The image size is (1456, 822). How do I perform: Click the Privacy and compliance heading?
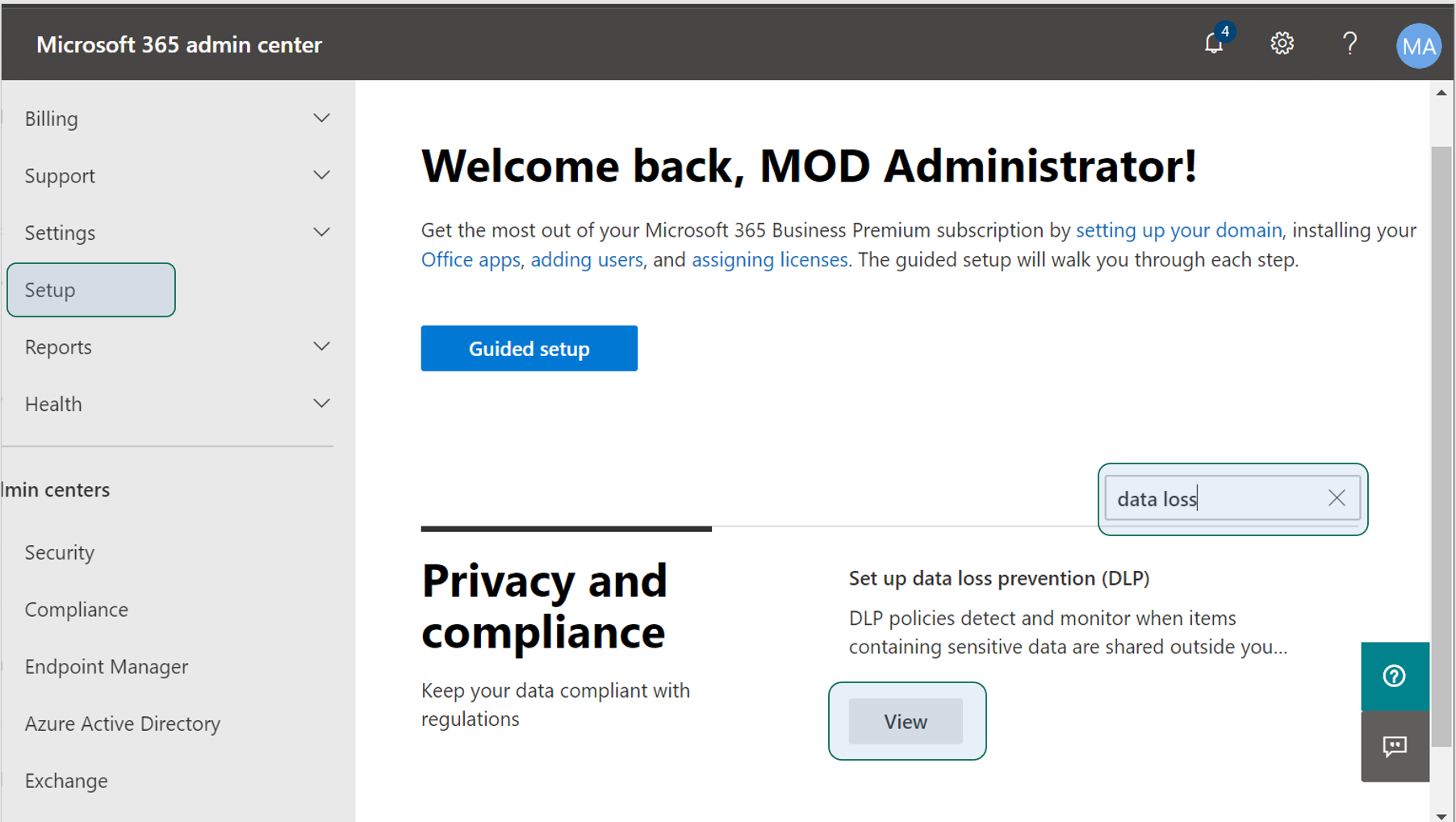click(545, 606)
